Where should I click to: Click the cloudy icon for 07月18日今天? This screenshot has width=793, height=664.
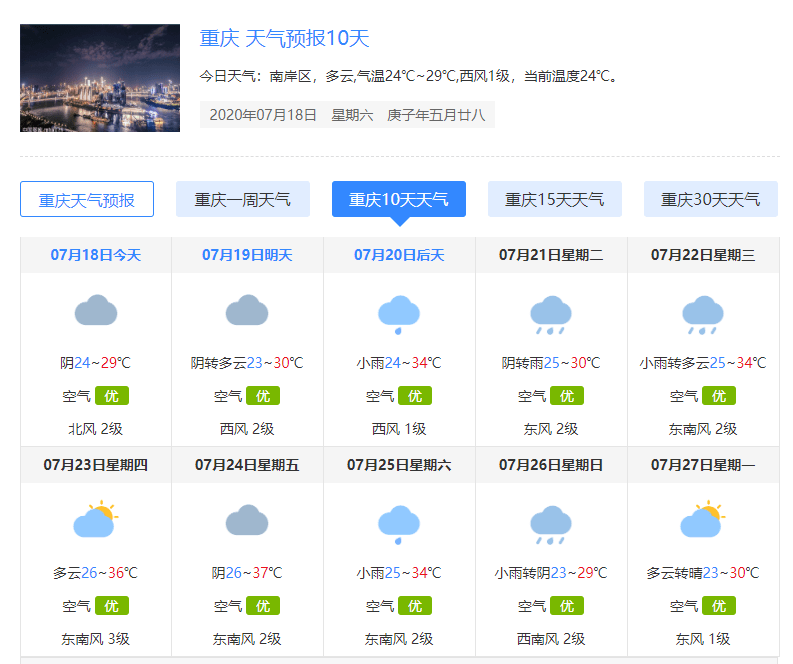pyautogui.click(x=96, y=312)
